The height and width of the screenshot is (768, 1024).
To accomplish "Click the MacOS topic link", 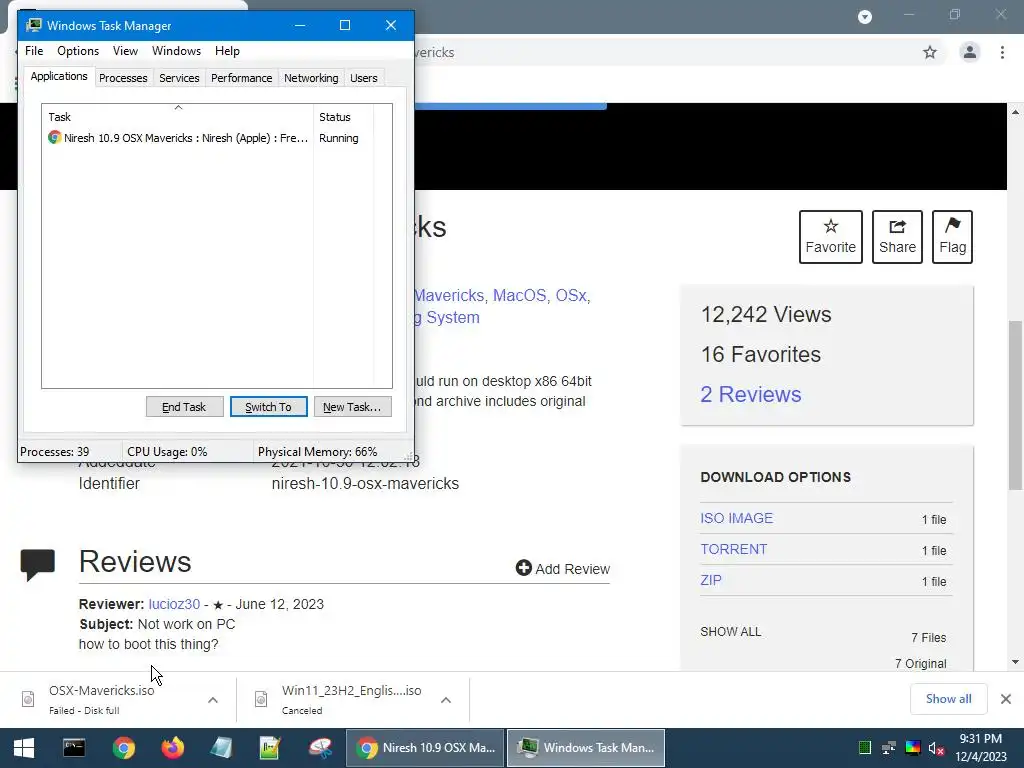I will (519, 295).
